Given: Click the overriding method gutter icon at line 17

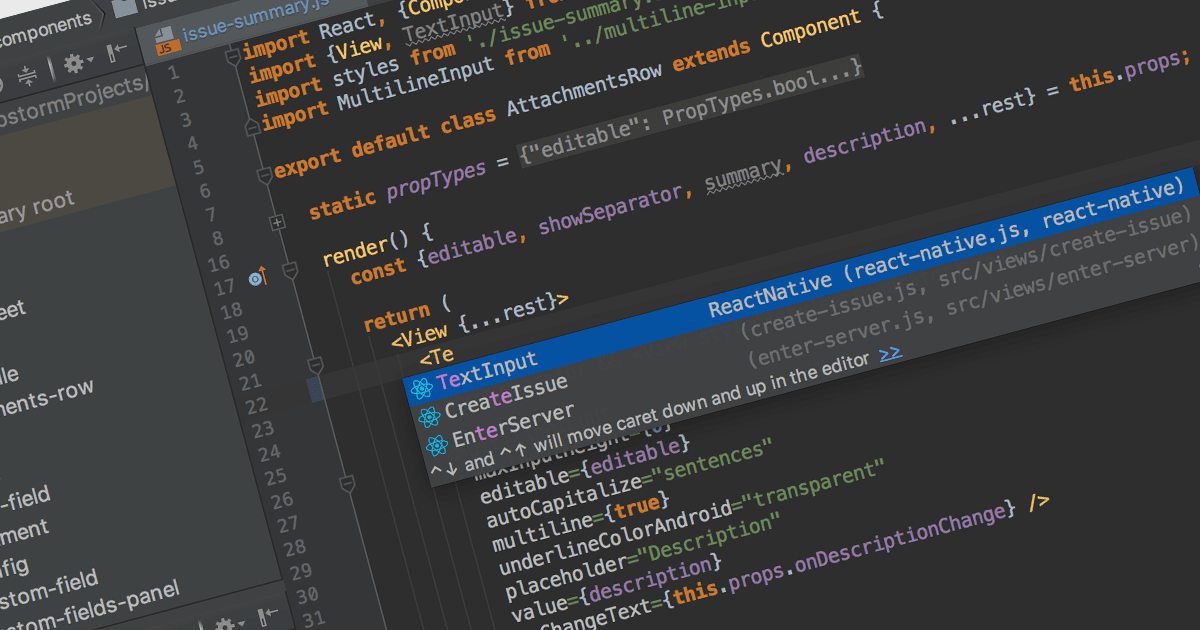Looking at the screenshot, I should click(259, 277).
